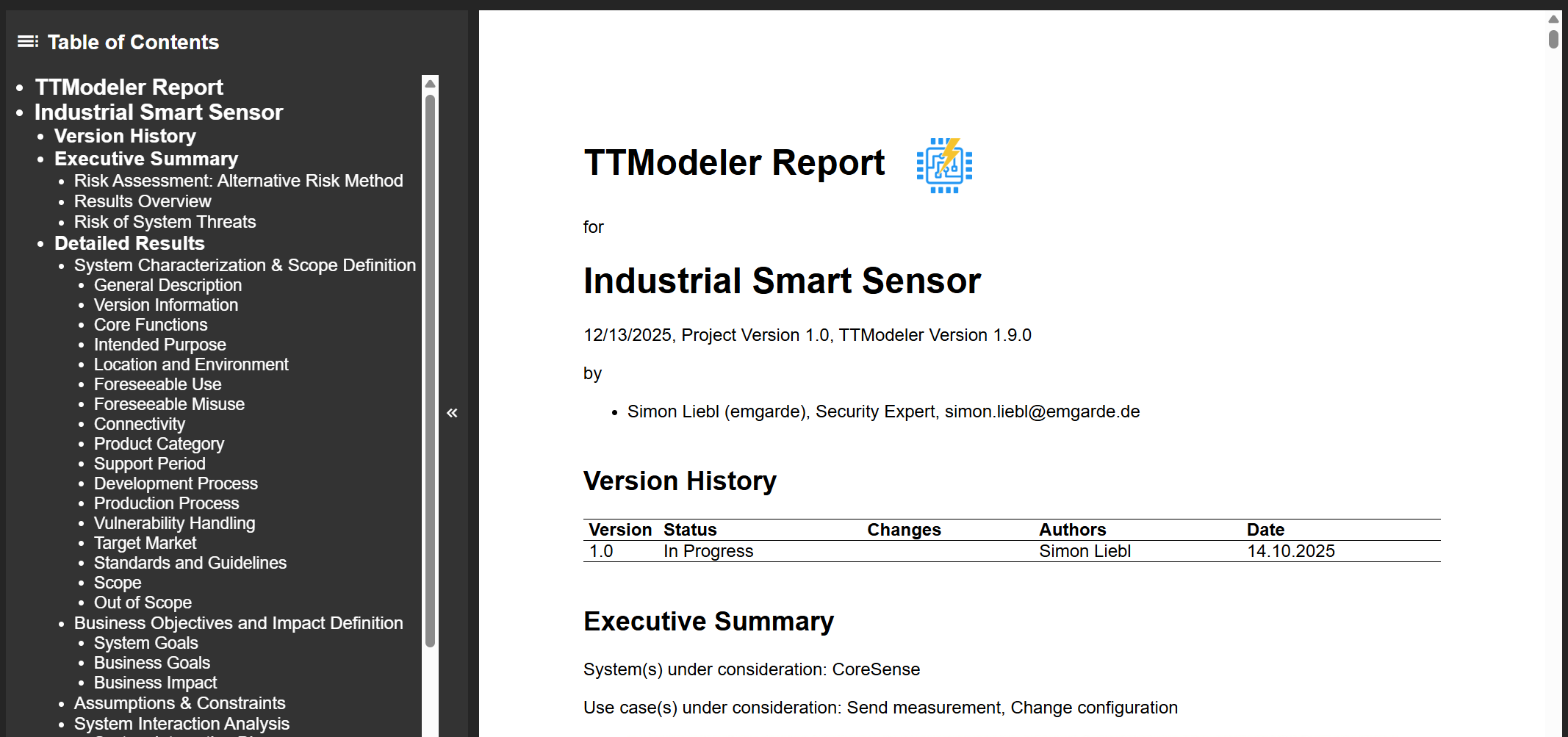Collapse the sidebar with the double-chevron
The height and width of the screenshot is (737, 1568).
tap(452, 413)
